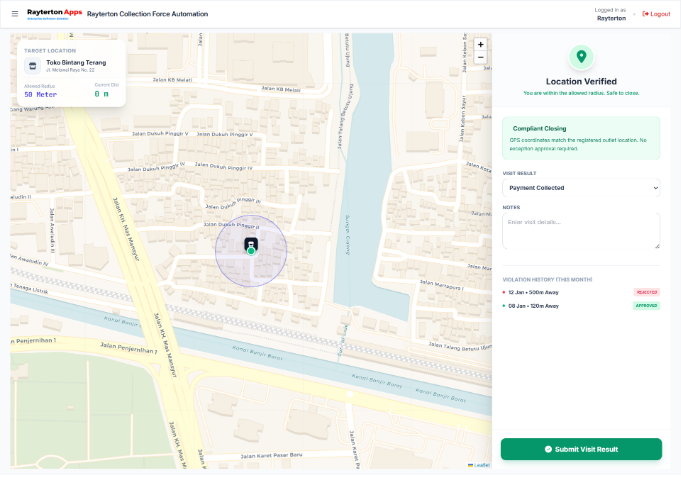The image size is (681, 477).
Task: Log out using the Logout link
Action: [657, 14]
